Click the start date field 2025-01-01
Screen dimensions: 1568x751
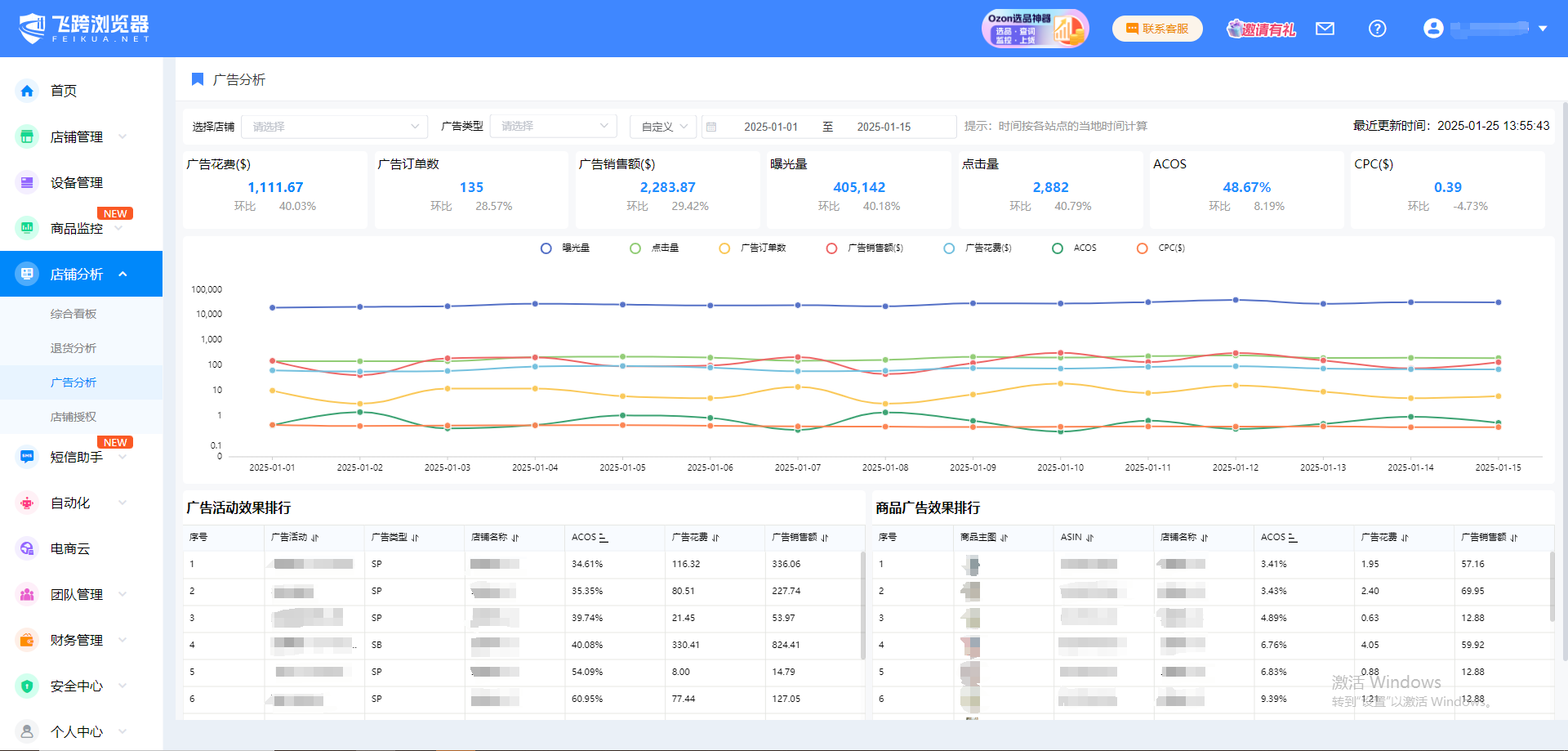(x=770, y=127)
